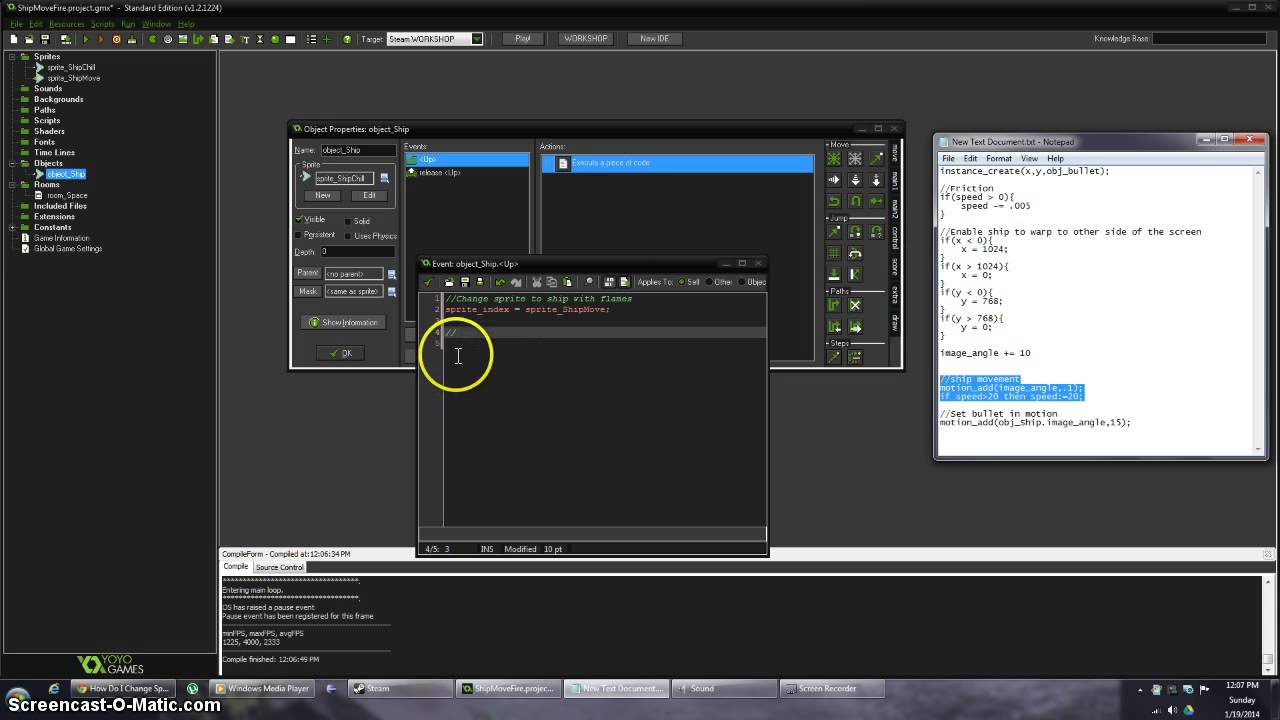Click the Knowledge Base search field
1280x720 pixels.
tap(1210, 39)
